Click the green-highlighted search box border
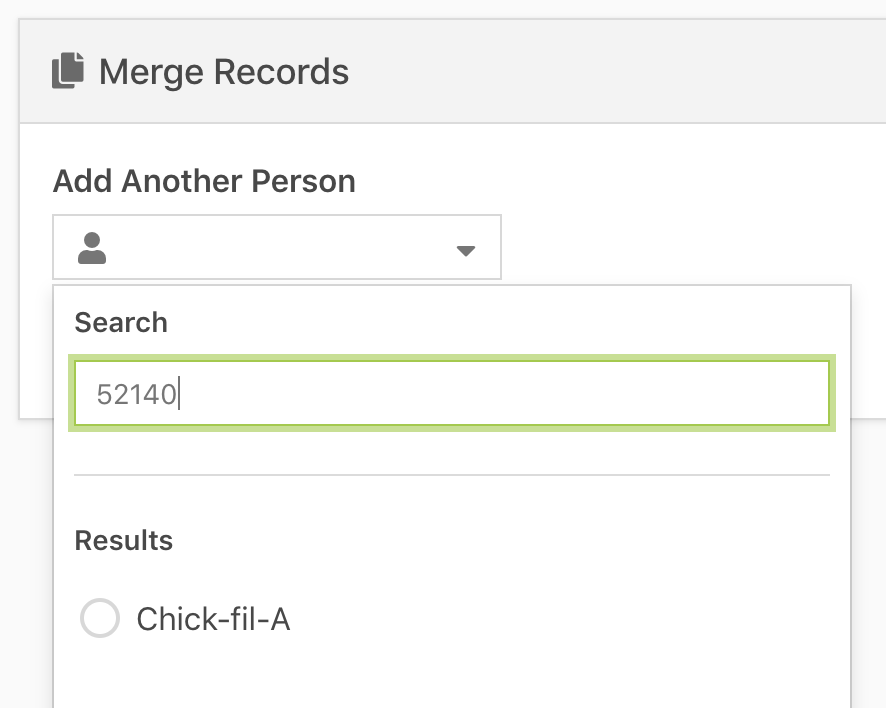The width and height of the screenshot is (886, 708). pos(451,358)
